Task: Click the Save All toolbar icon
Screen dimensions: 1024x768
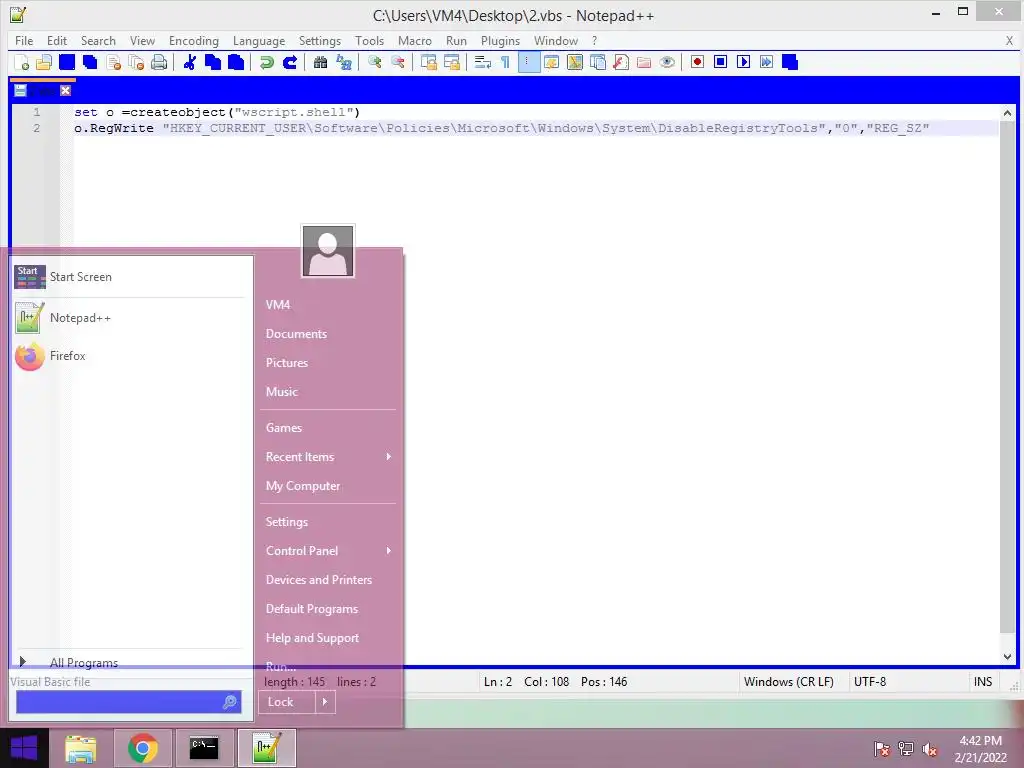Action: pos(90,62)
